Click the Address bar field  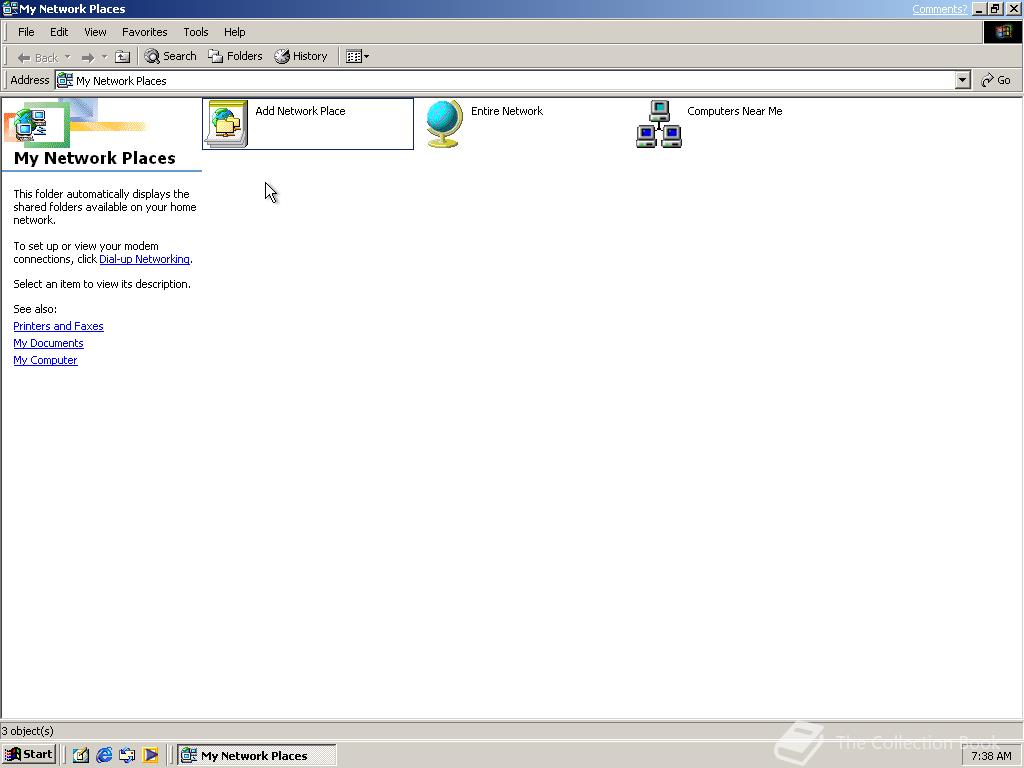click(513, 80)
